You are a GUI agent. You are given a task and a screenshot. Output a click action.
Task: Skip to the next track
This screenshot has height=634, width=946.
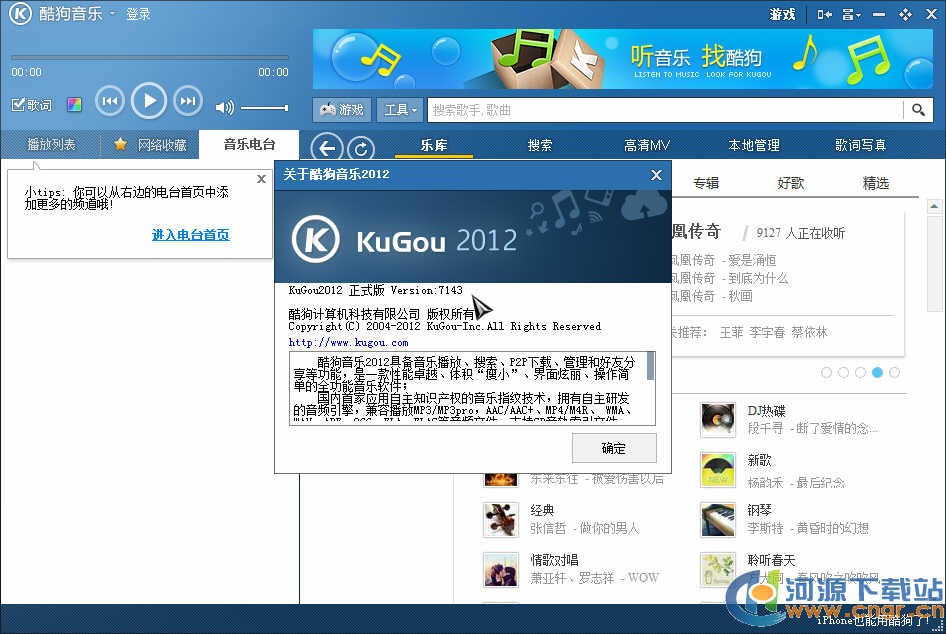pyautogui.click(x=187, y=100)
